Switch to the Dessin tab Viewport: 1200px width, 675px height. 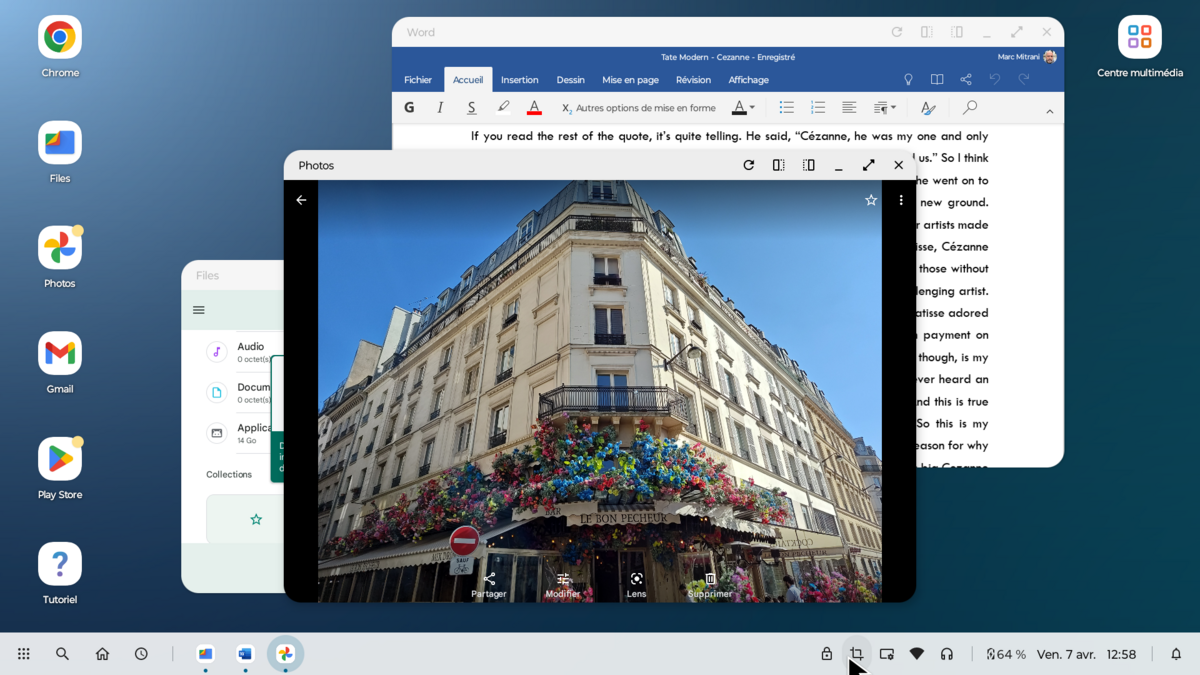click(x=570, y=80)
